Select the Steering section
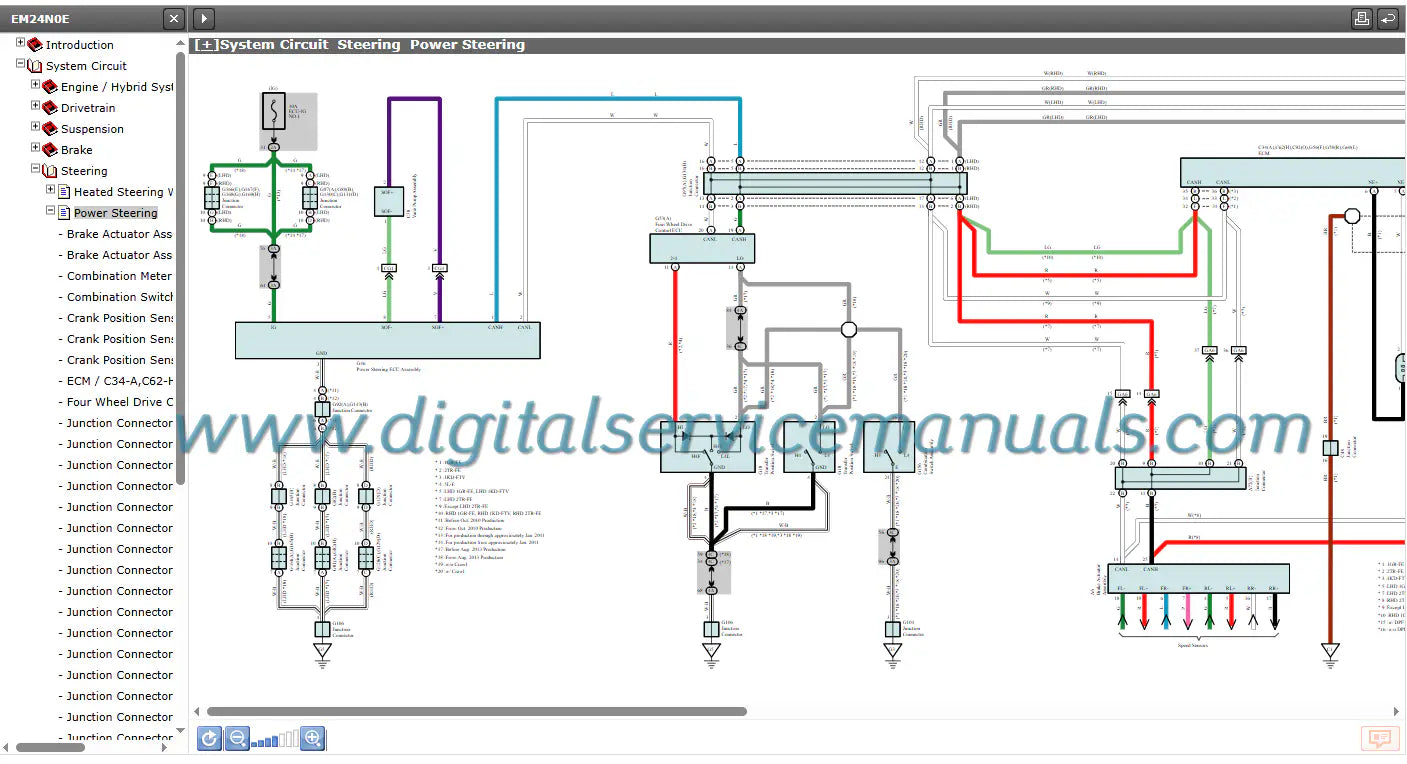This screenshot has width=1407, height=764. coord(84,171)
